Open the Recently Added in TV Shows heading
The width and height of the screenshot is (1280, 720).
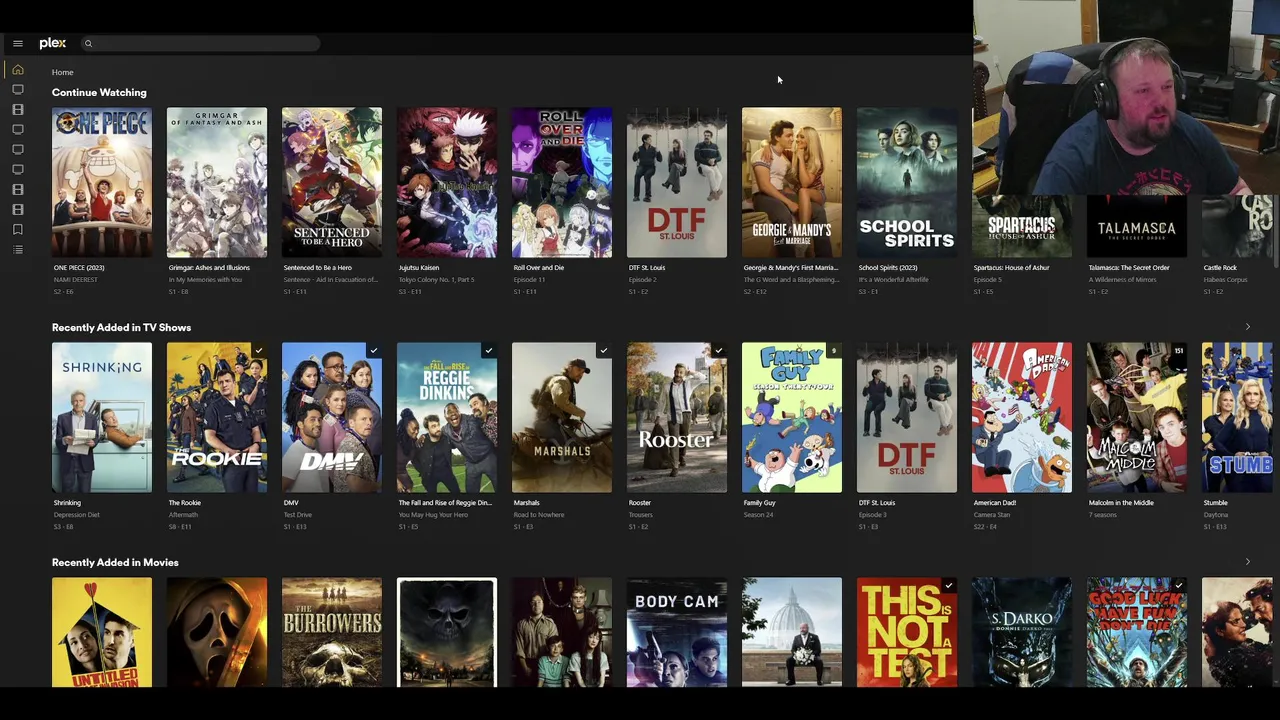click(121, 327)
